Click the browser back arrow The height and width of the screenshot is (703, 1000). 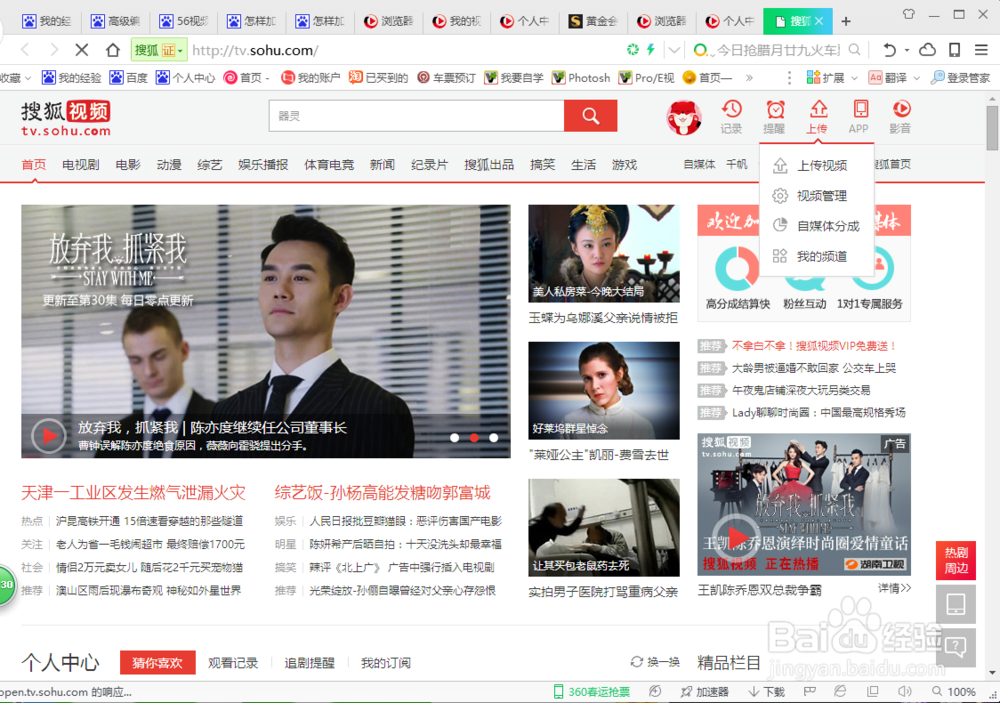tap(26, 50)
